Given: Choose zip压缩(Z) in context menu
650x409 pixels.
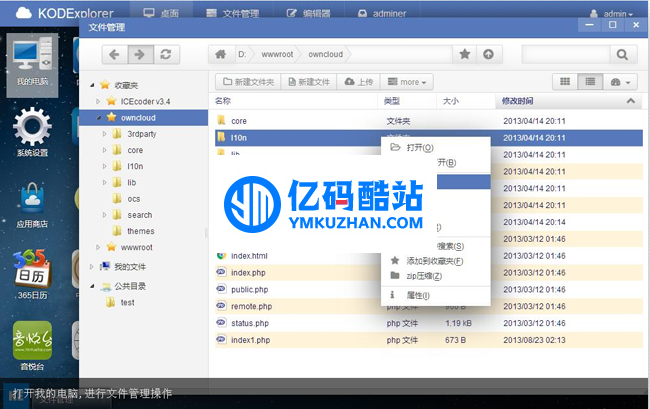Looking at the screenshot, I should [435, 276].
